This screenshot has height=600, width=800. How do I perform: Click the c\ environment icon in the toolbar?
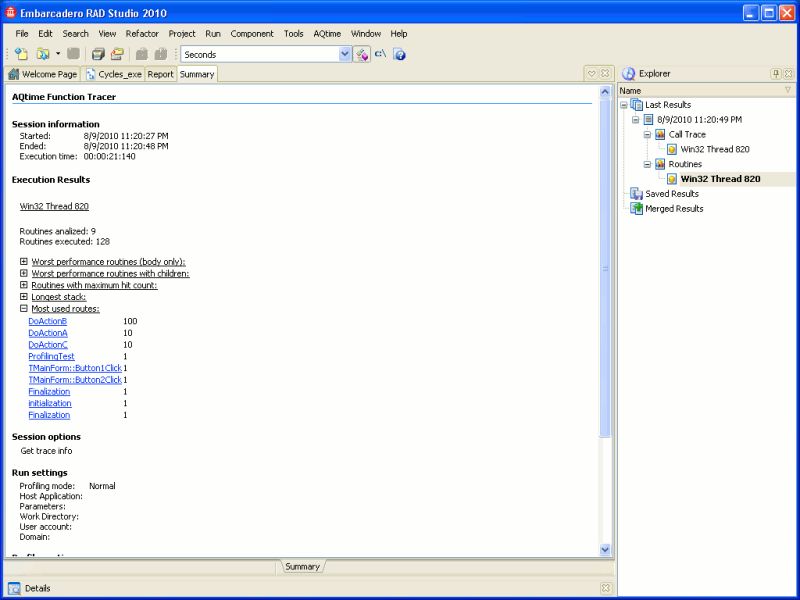379,55
